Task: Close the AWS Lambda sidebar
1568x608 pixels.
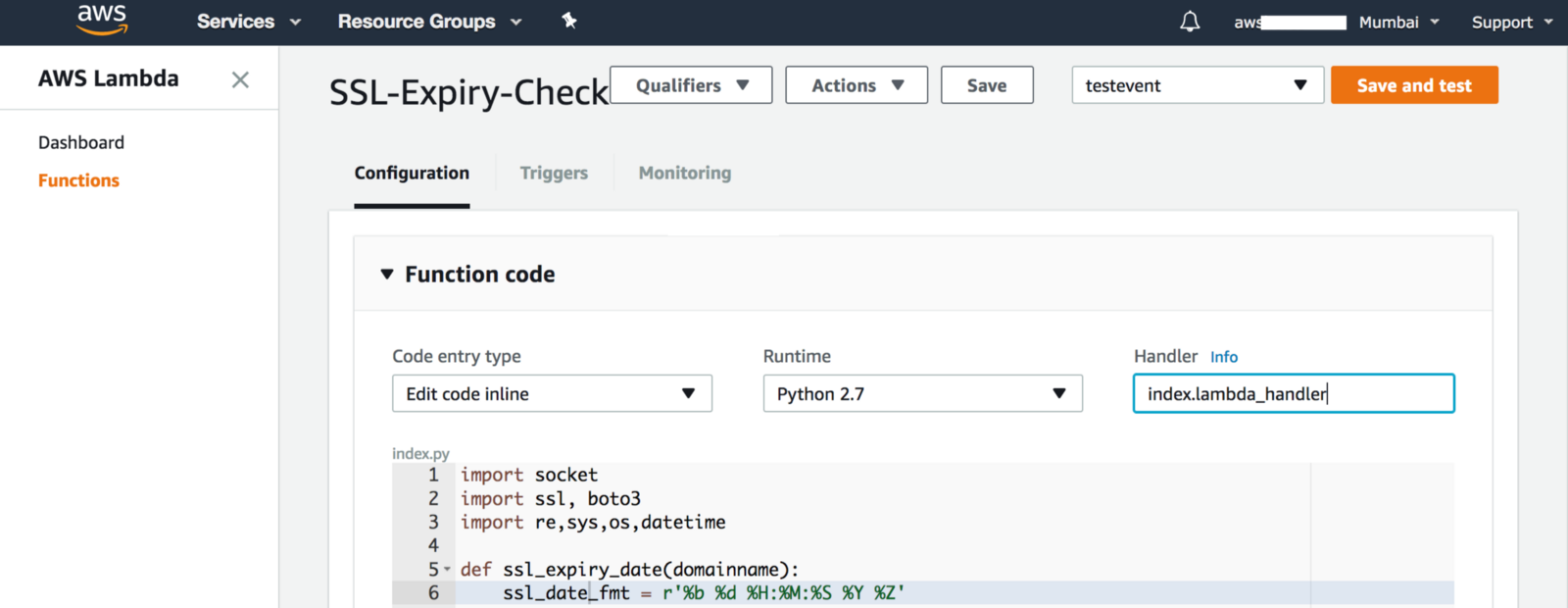Action: point(240,79)
